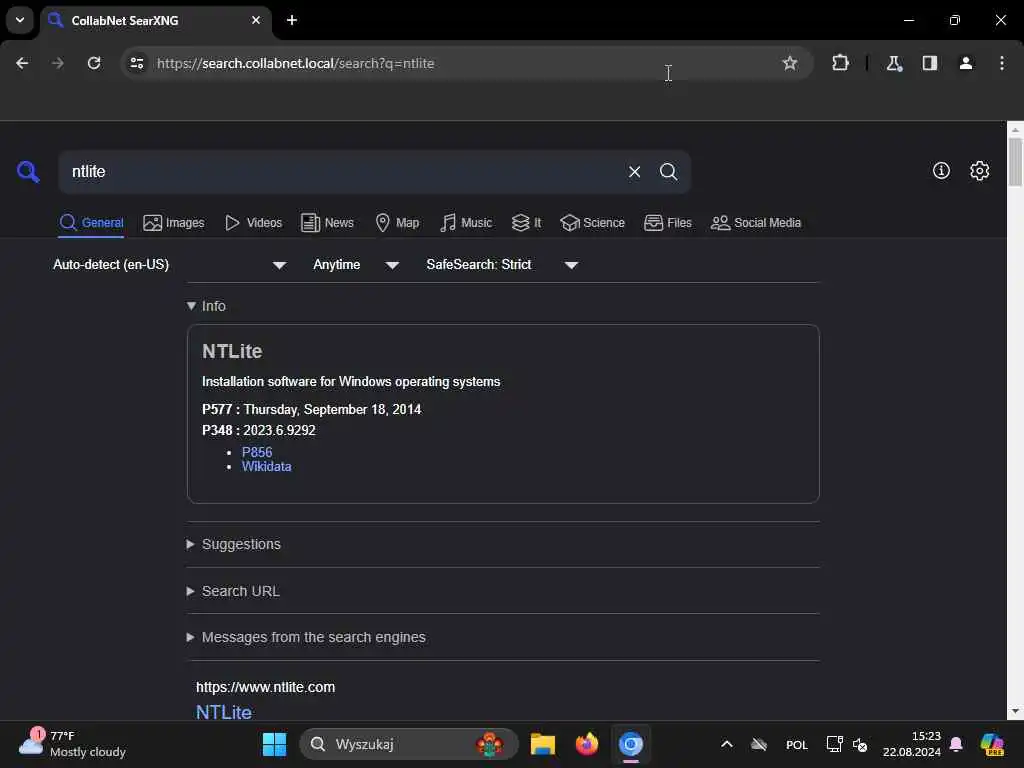Submit search with the magnifier button
Viewport: 1024px width, 768px height.
coord(668,172)
